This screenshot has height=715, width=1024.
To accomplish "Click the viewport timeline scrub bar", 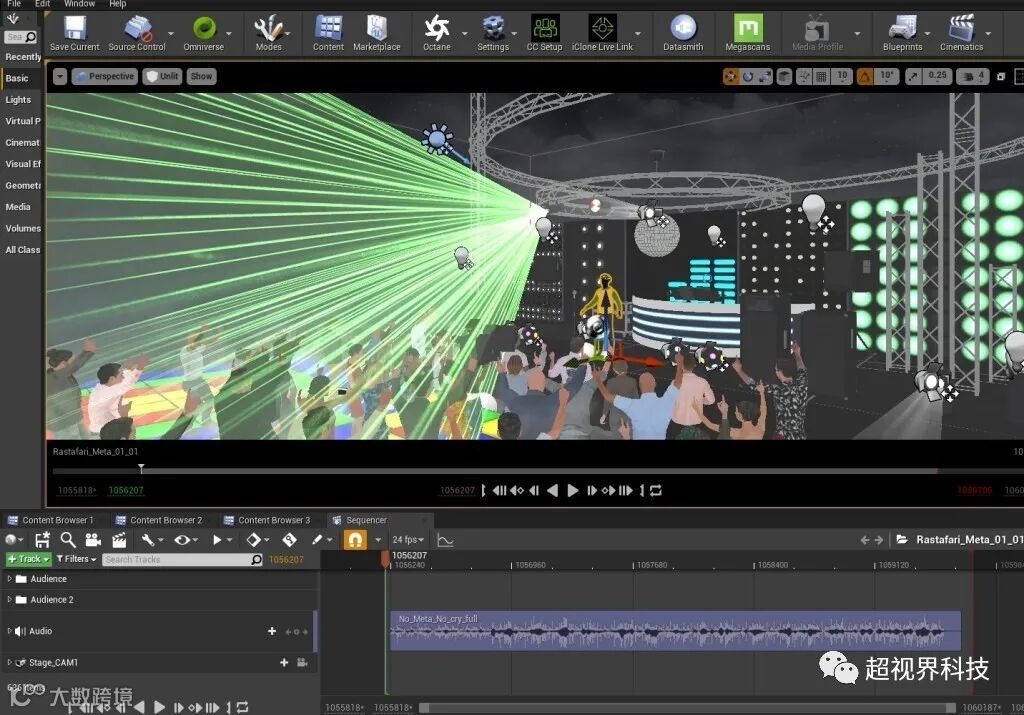I will pyautogui.click(x=494, y=470).
